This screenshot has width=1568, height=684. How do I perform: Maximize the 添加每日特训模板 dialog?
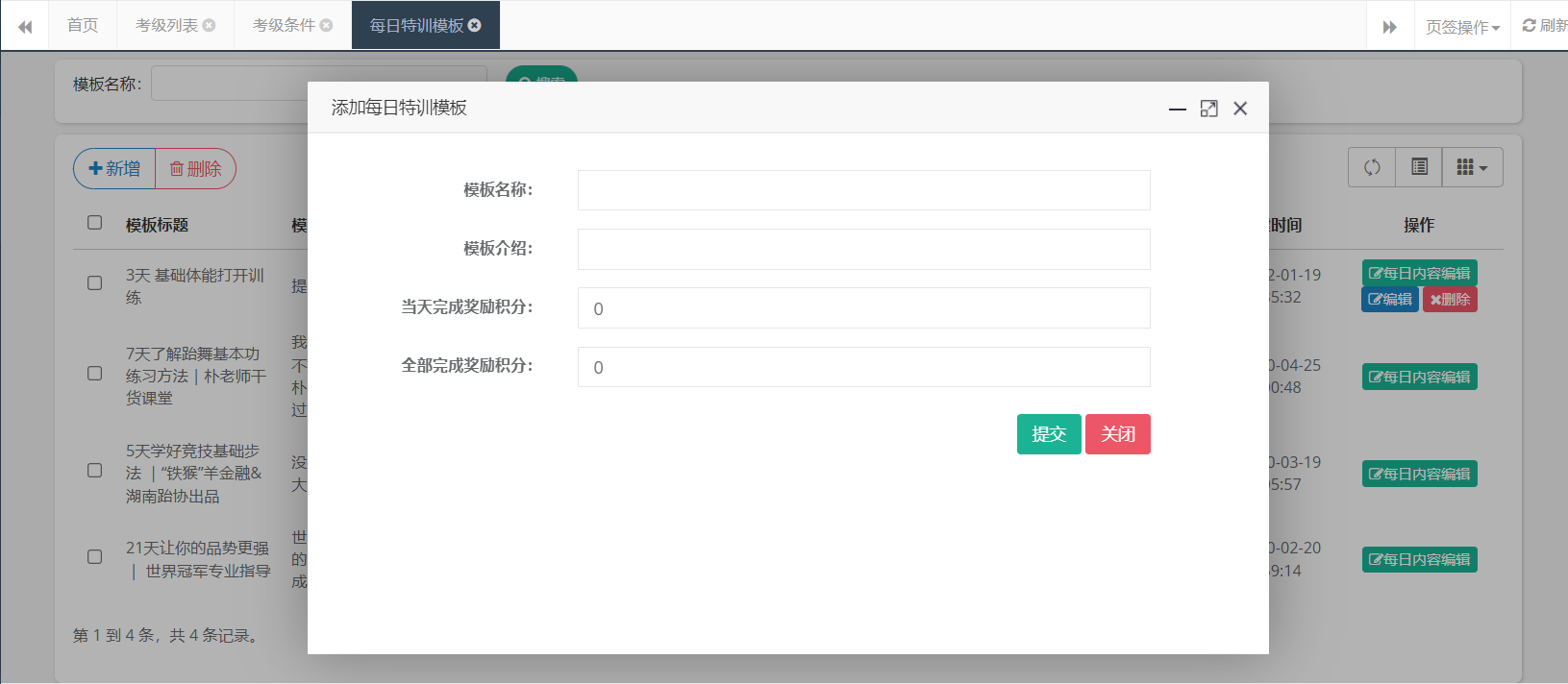click(x=1208, y=109)
